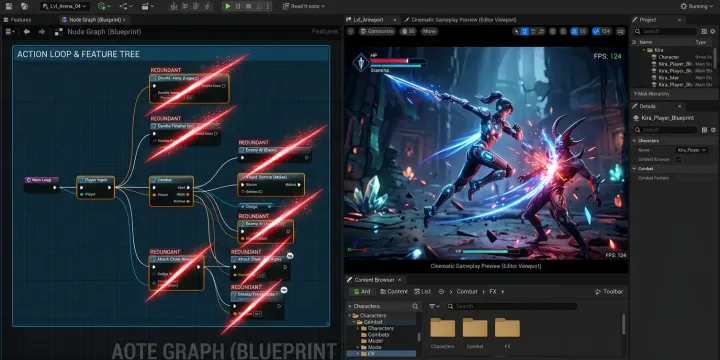Open the Kira_Player name dropdown
This screenshot has height=360, width=720.
coord(692,150)
